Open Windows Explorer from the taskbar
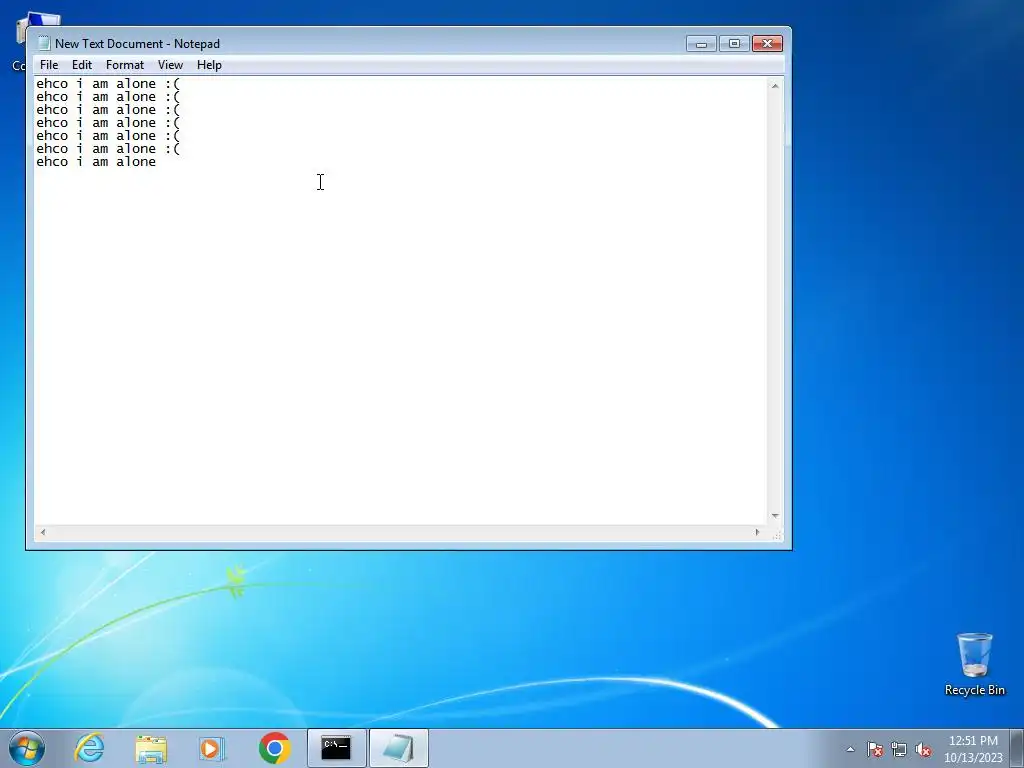 point(151,748)
